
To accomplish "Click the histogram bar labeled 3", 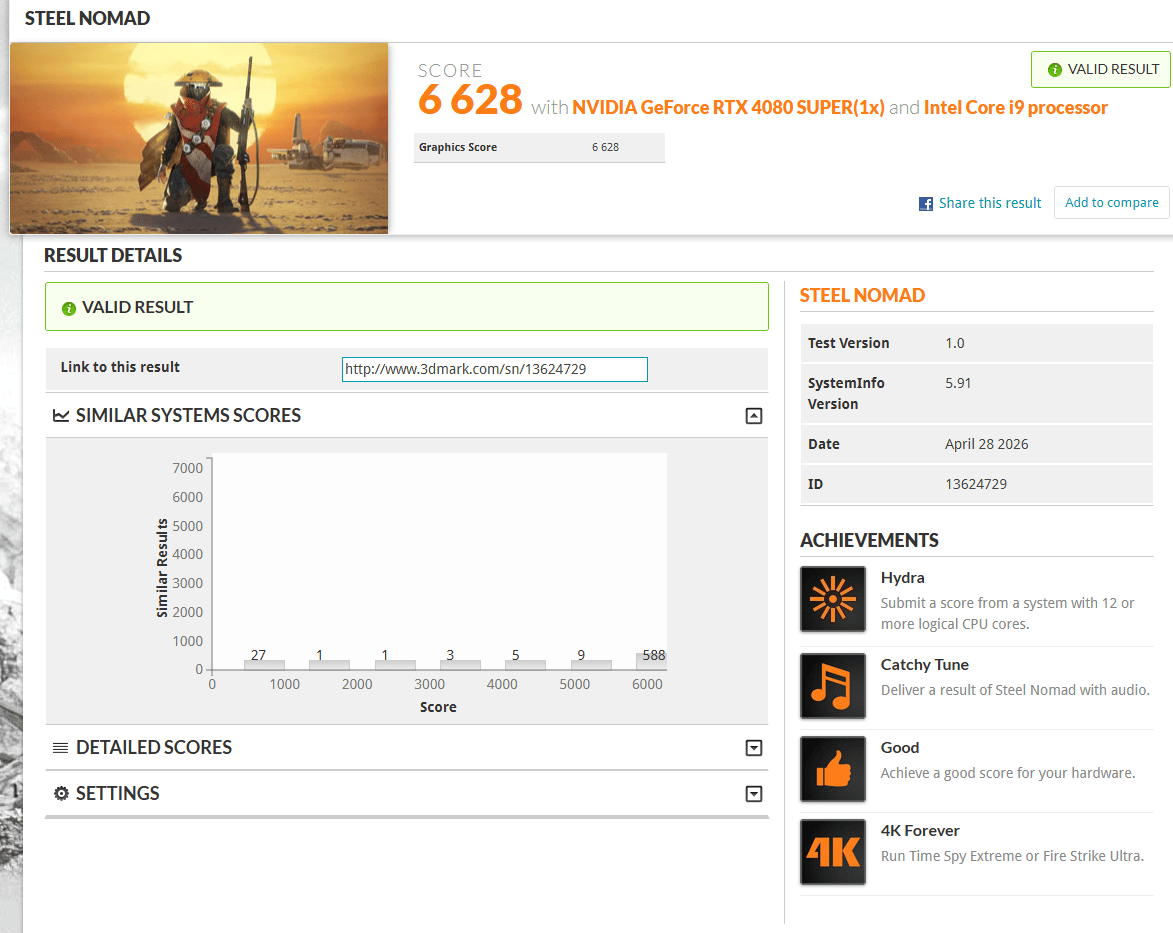I will click(460, 664).
